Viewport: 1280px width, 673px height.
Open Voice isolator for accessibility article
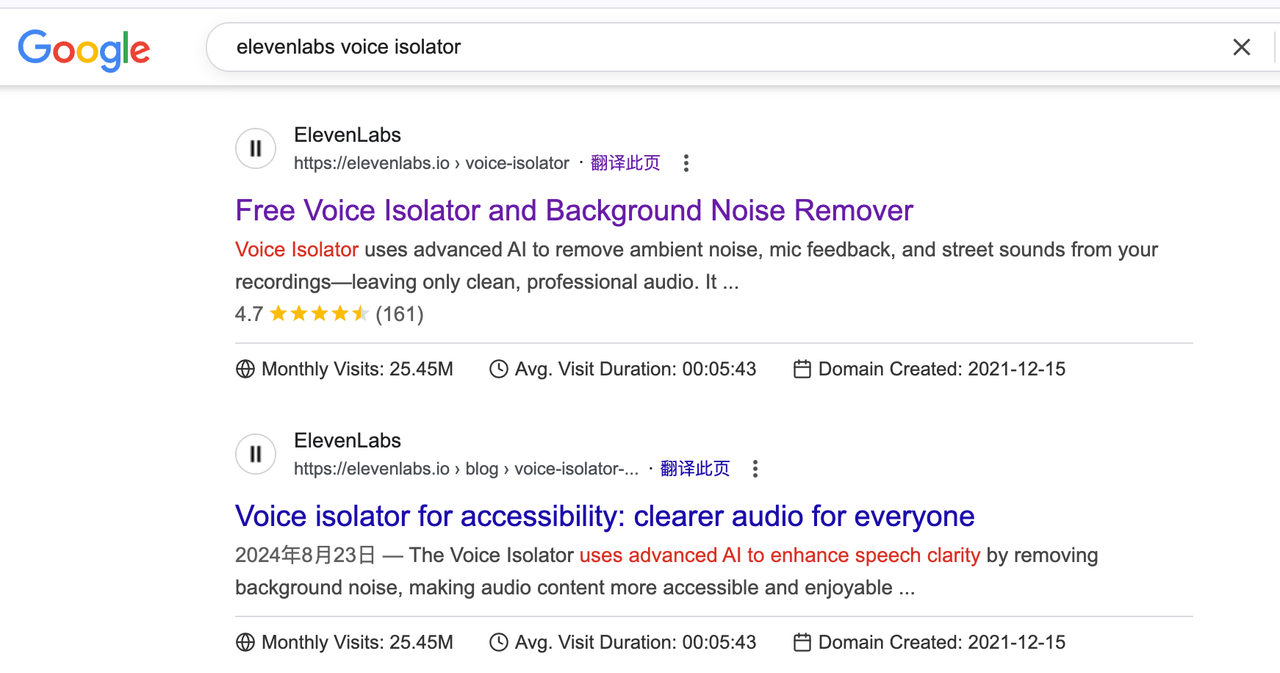(x=605, y=516)
